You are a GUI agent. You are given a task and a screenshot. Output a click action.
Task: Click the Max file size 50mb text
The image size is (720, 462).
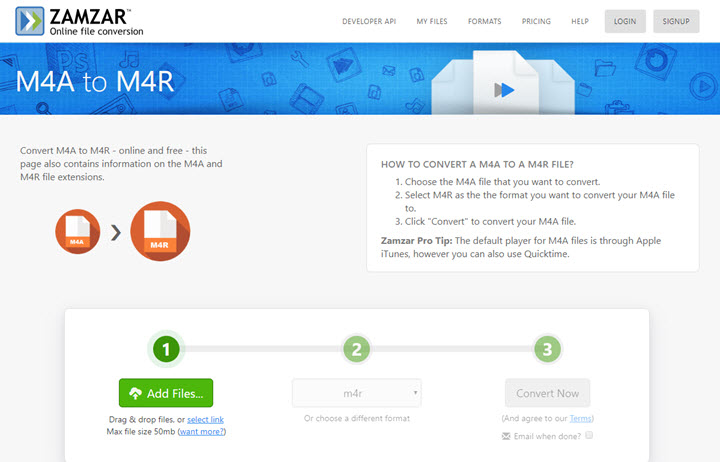(141, 432)
